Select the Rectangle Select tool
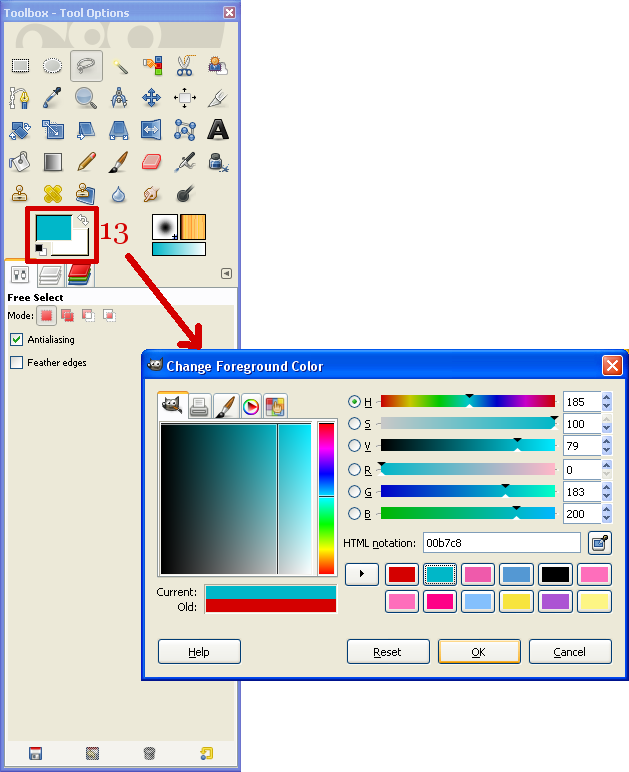Viewport: 629px width, 772px height. point(20,65)
